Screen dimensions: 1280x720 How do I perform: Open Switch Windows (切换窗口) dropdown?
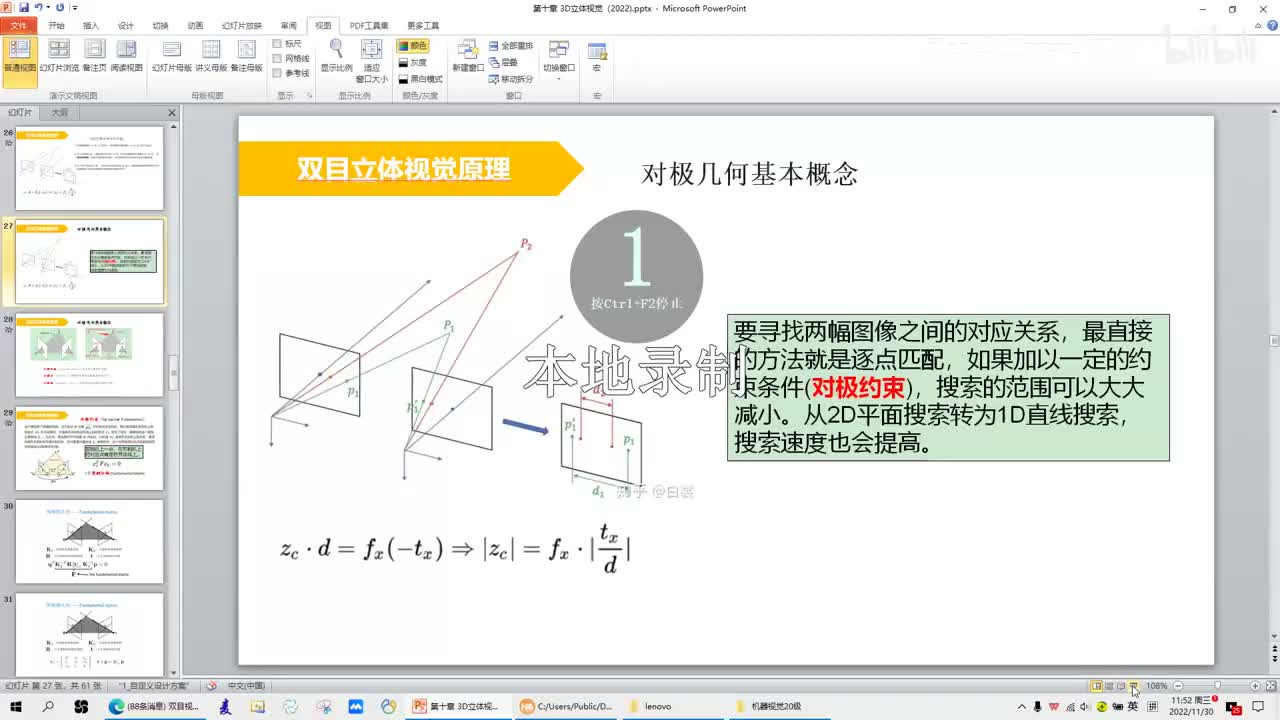pyautogui.click(x=559, y=60)
